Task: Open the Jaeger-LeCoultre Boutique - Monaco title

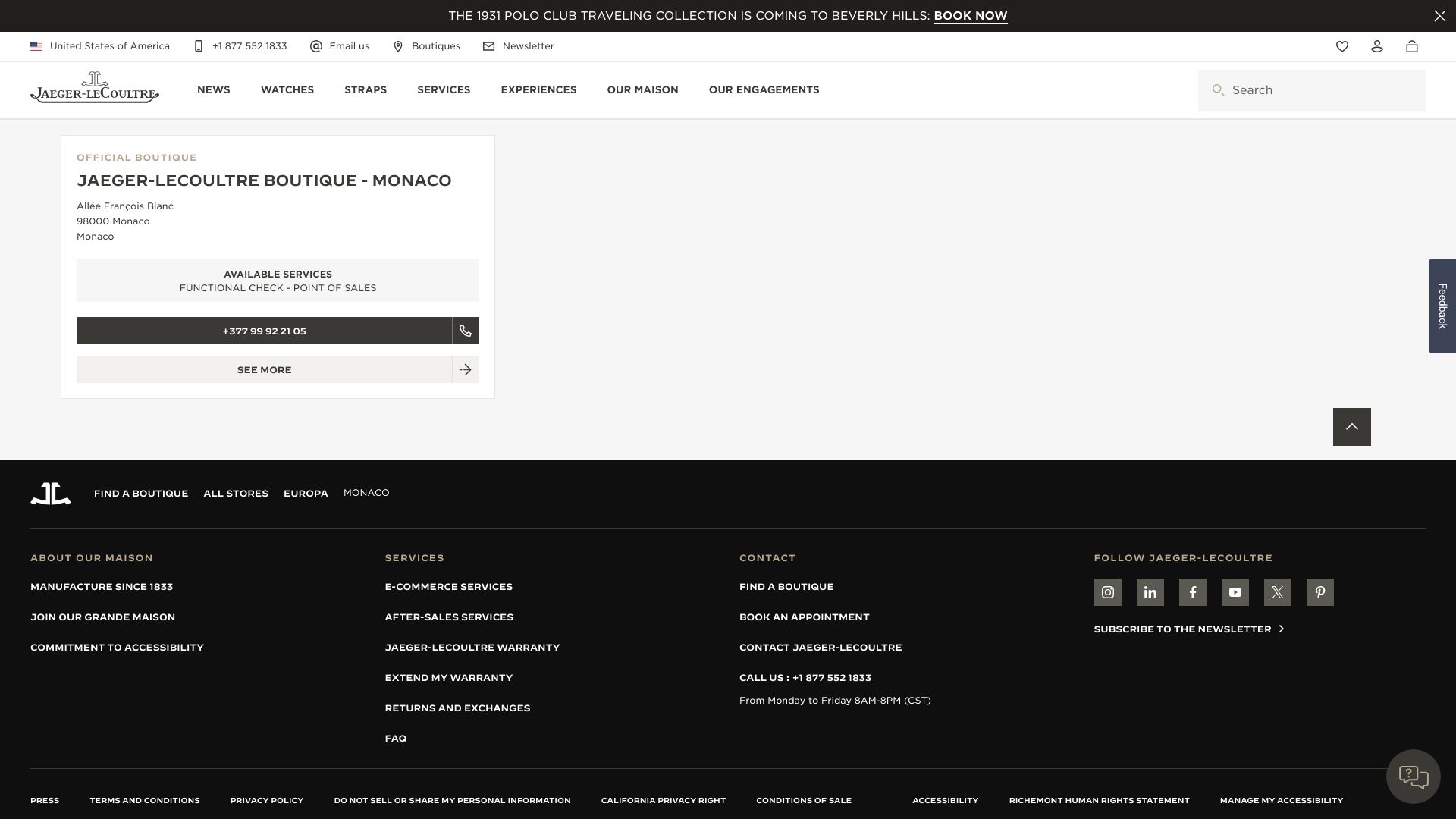Action: (264, 180)
